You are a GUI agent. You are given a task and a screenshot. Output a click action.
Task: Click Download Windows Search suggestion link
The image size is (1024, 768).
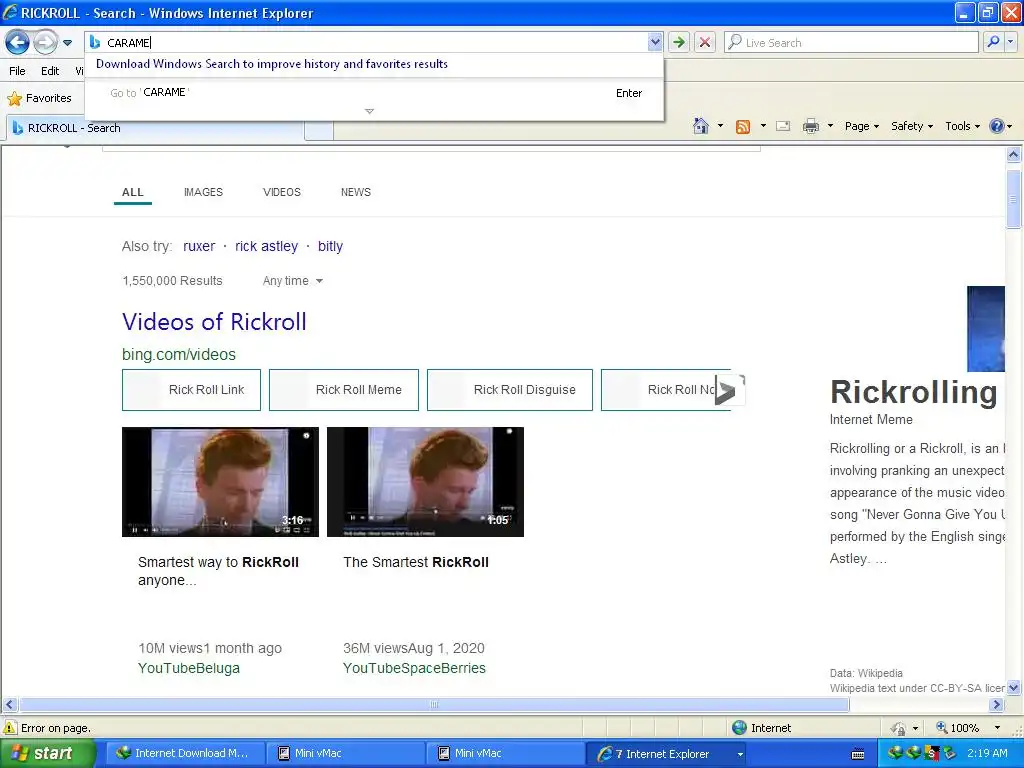coord(272,64)
